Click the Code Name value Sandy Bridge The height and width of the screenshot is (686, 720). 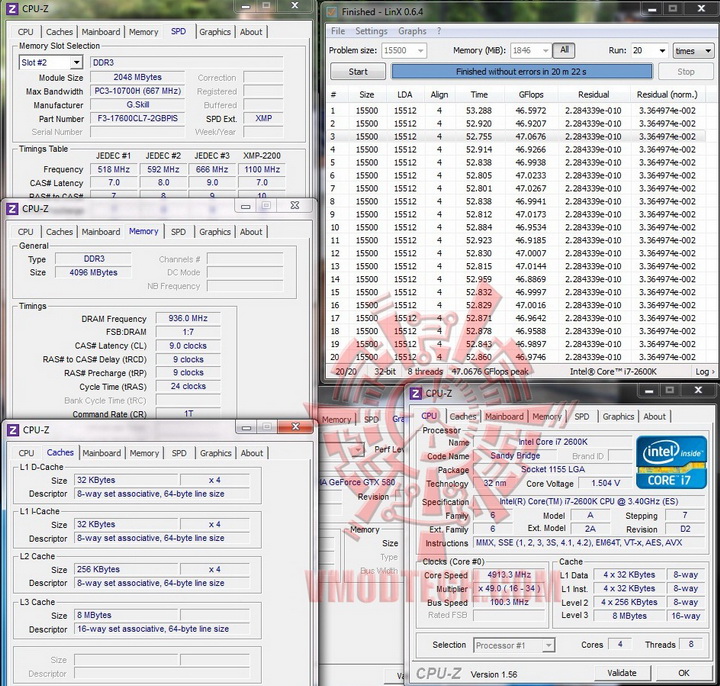515,455
